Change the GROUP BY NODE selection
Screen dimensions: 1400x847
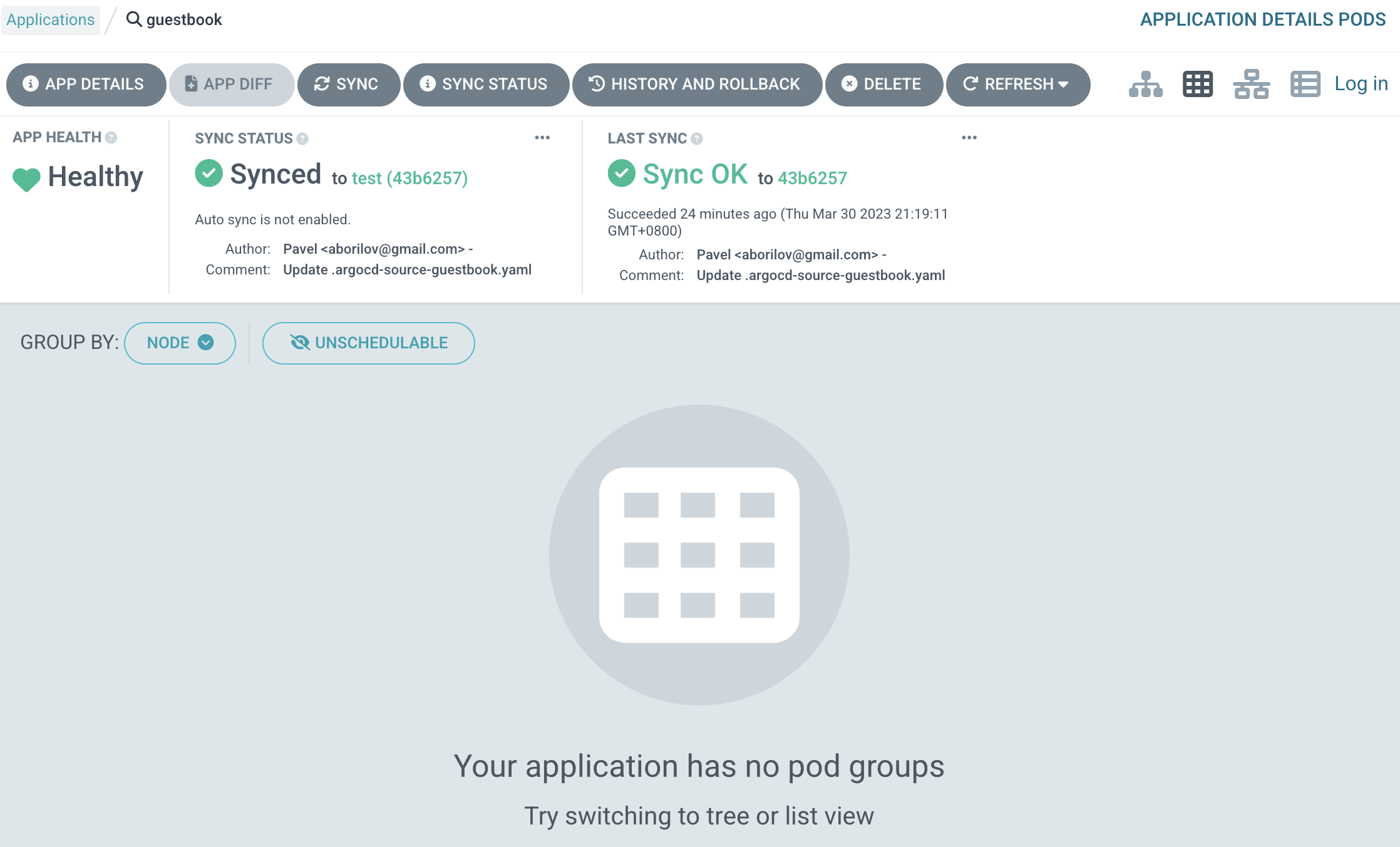point(180,343)
